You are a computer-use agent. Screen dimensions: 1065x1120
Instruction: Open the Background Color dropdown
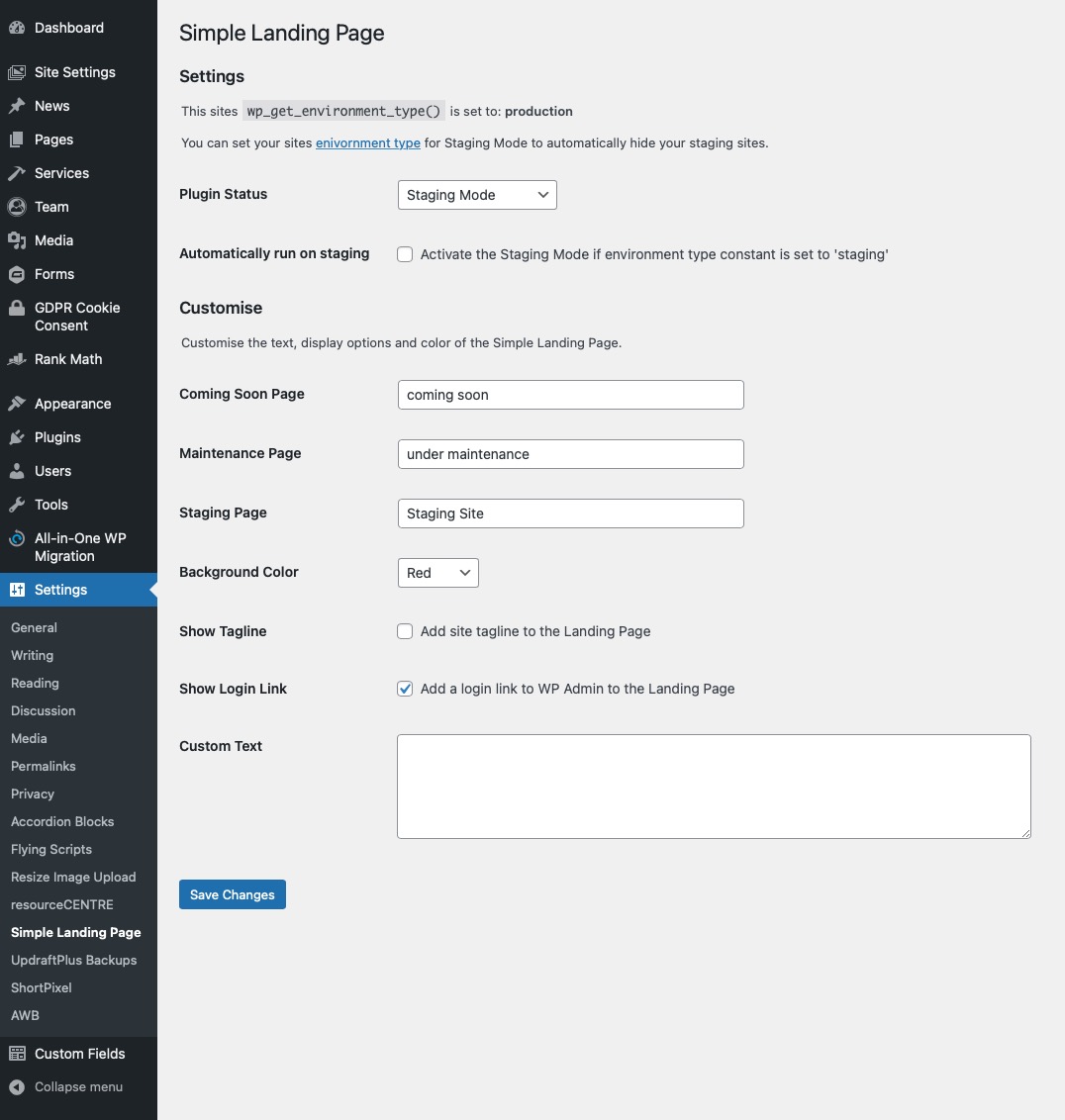coord(437,573)
